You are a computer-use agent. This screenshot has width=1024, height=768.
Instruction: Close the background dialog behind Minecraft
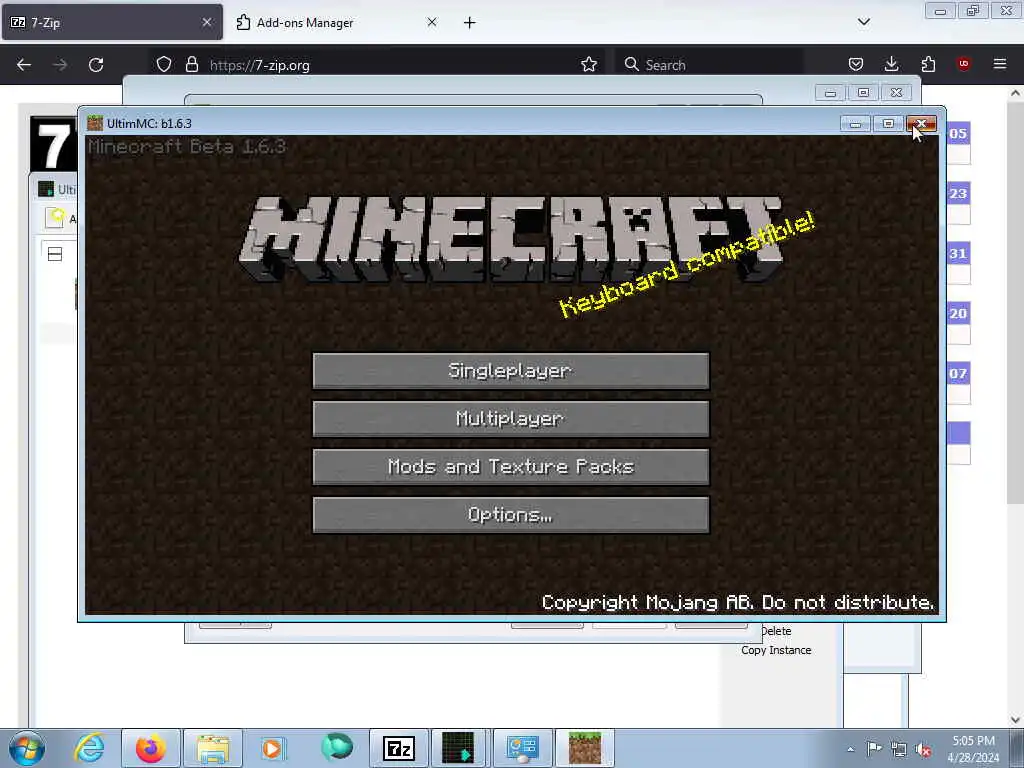[897, 93]
